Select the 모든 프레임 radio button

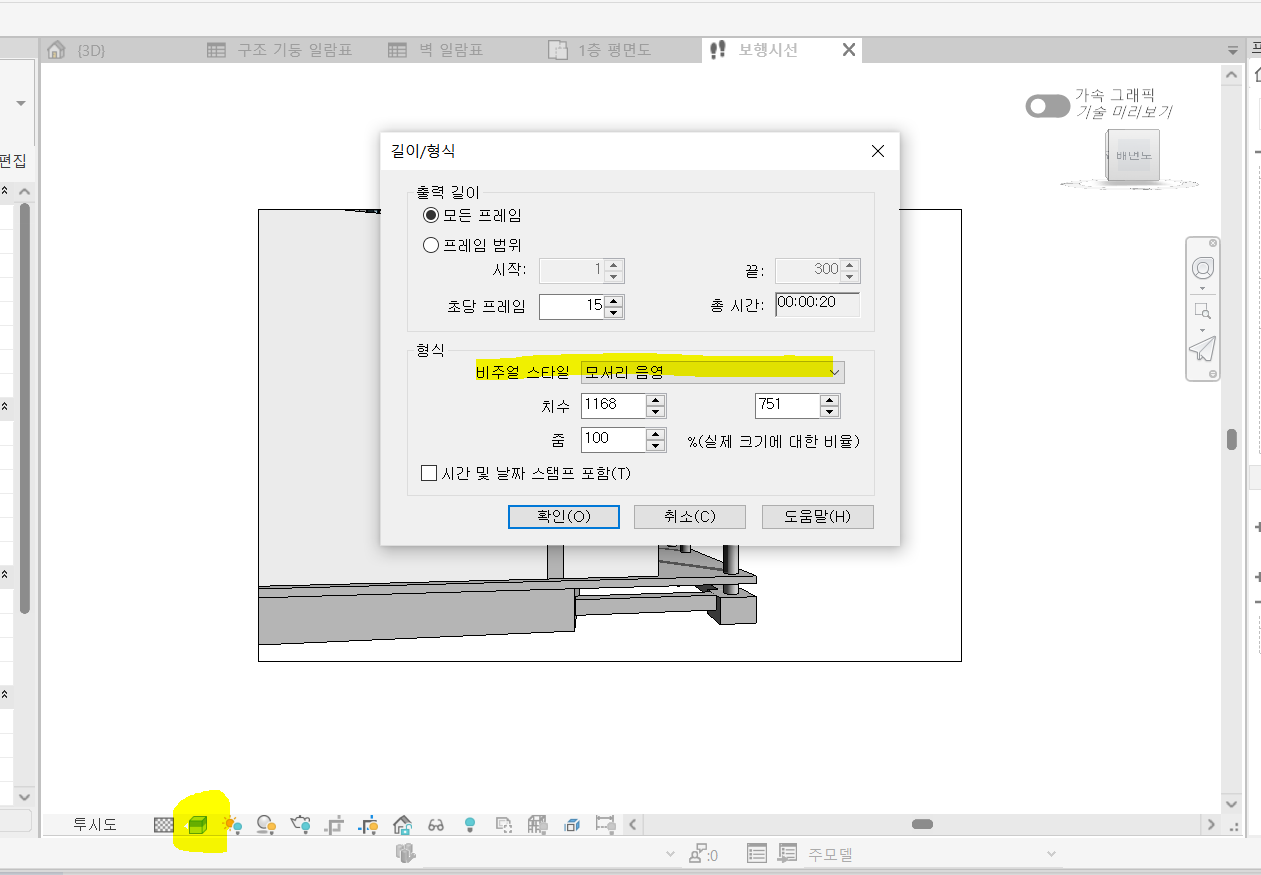click(431, 215)
